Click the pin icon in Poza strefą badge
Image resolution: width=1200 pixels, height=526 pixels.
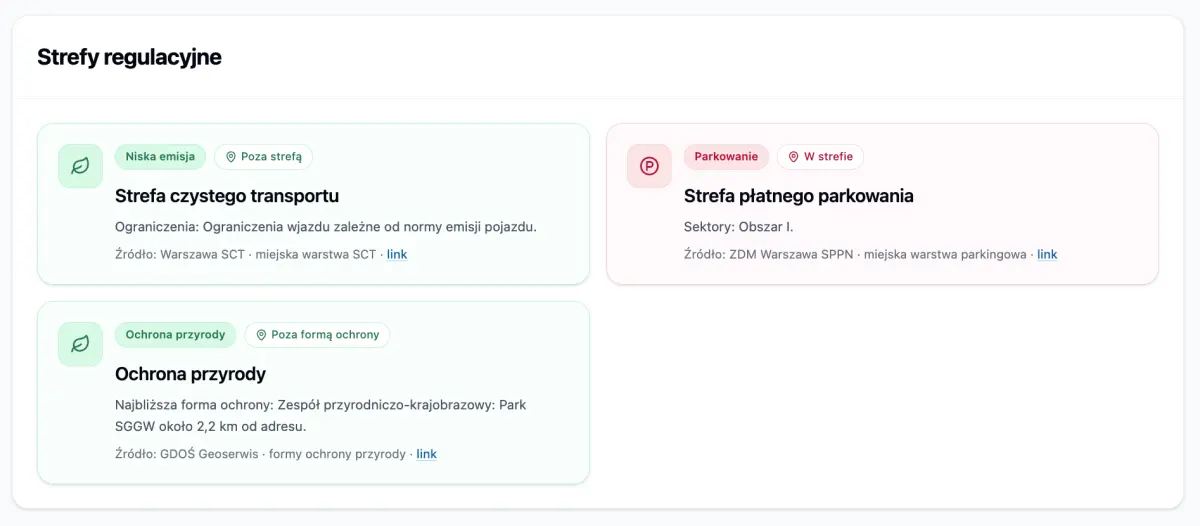click(x=231, y=157)
